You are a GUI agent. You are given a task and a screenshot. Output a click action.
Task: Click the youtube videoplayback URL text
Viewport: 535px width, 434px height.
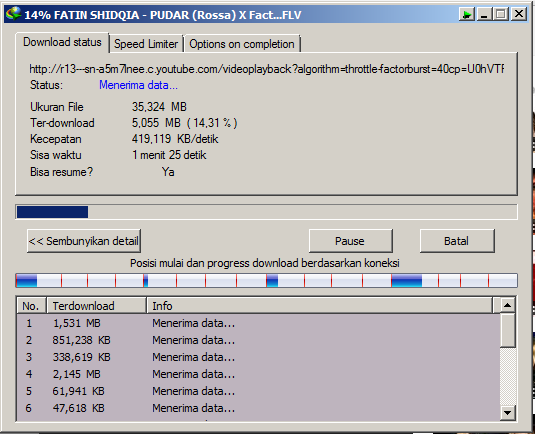coord(266,69)
